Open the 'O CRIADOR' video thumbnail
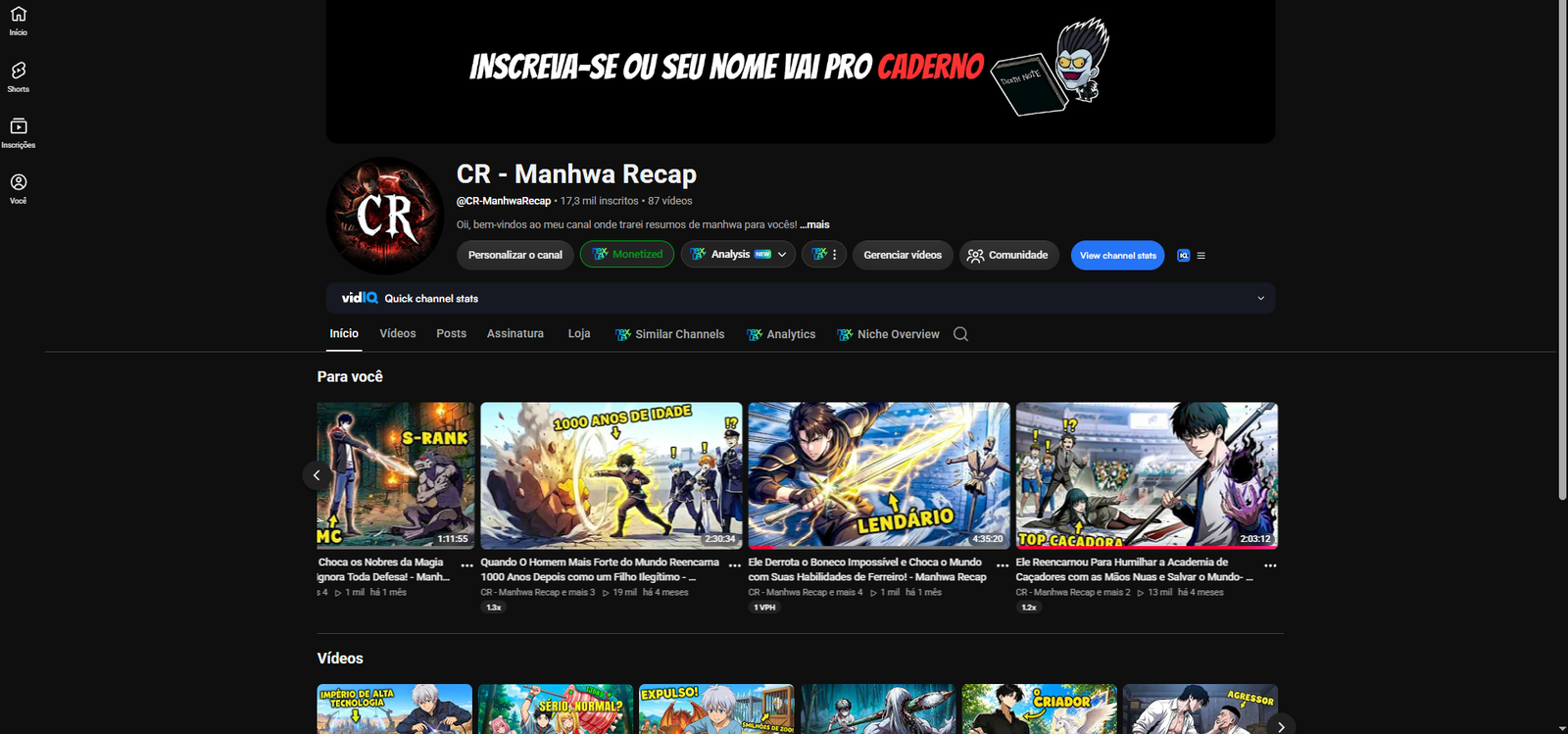The width and height of the screenshot is (1568, 734). 1039,710
